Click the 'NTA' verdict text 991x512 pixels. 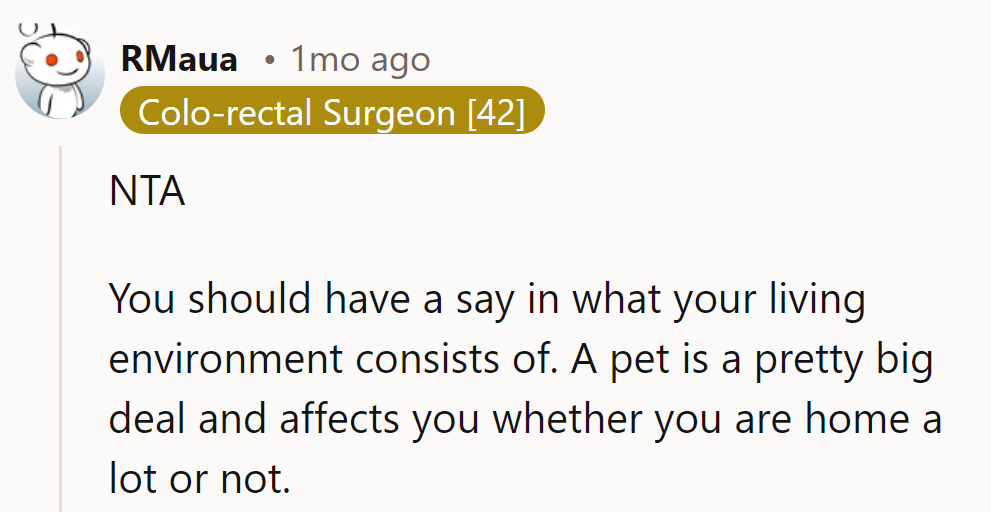click(x=147, y=191)
